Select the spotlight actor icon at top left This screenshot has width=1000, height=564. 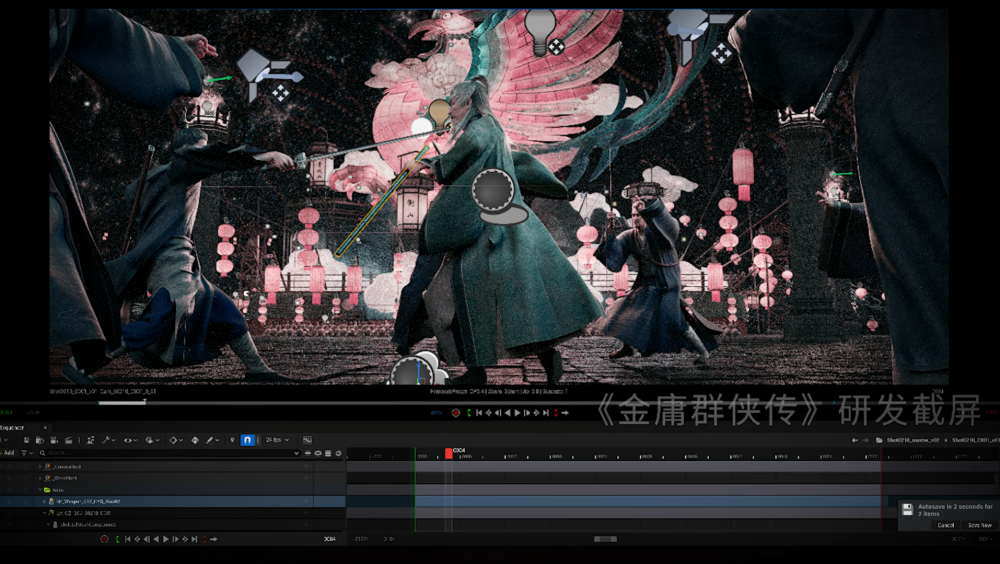(x=267, y=73)
